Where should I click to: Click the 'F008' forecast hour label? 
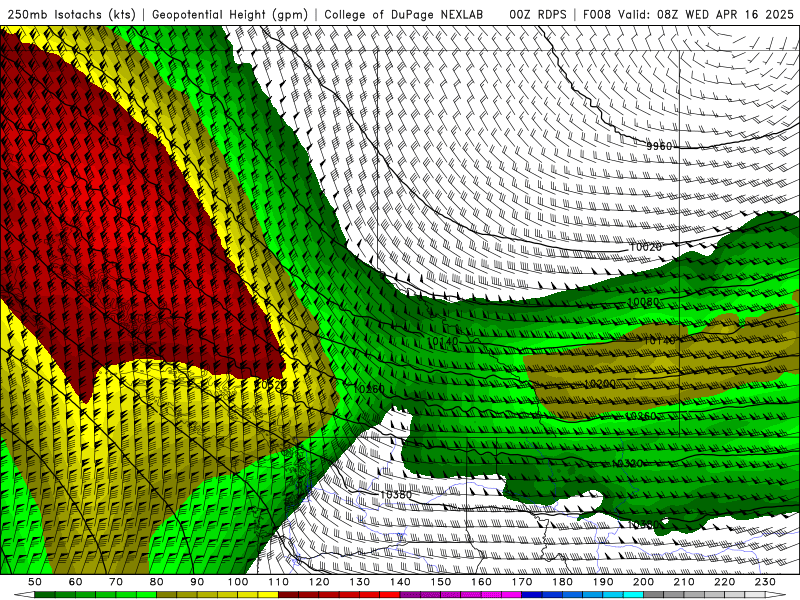(597, 15)
